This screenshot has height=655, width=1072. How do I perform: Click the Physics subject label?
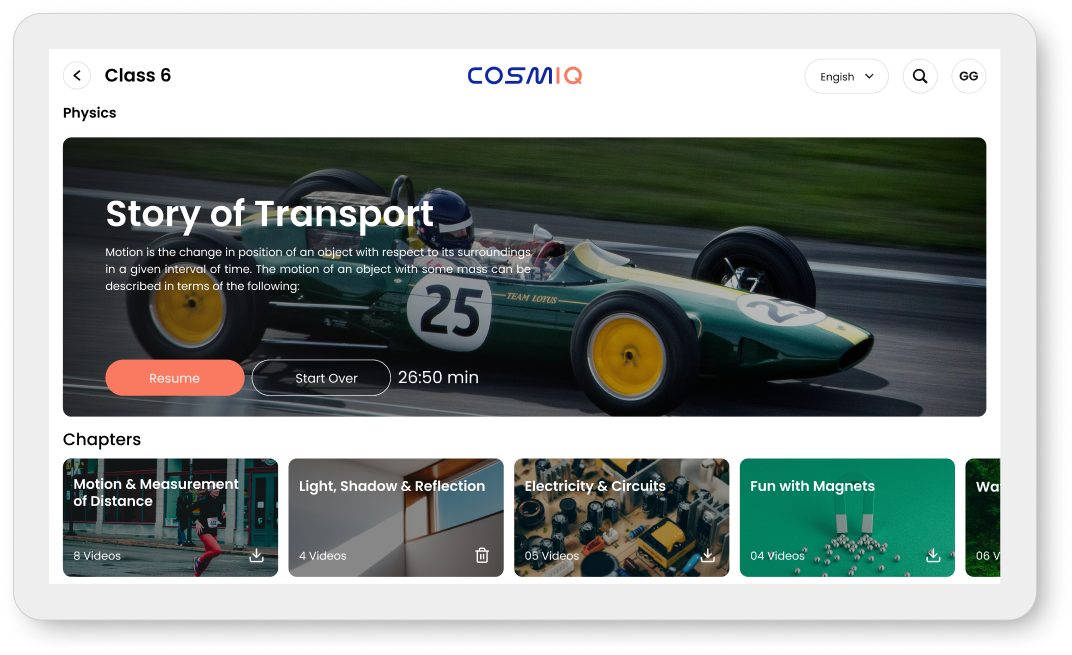90,113
